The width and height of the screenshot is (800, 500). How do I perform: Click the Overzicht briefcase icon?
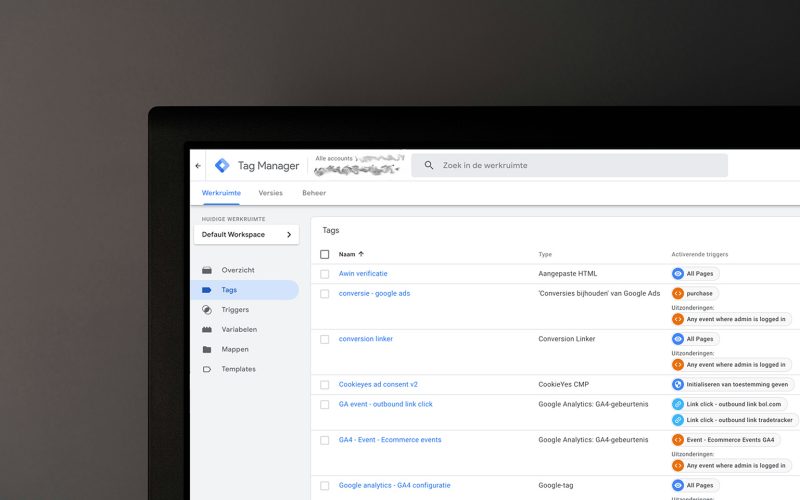point(207,270)
